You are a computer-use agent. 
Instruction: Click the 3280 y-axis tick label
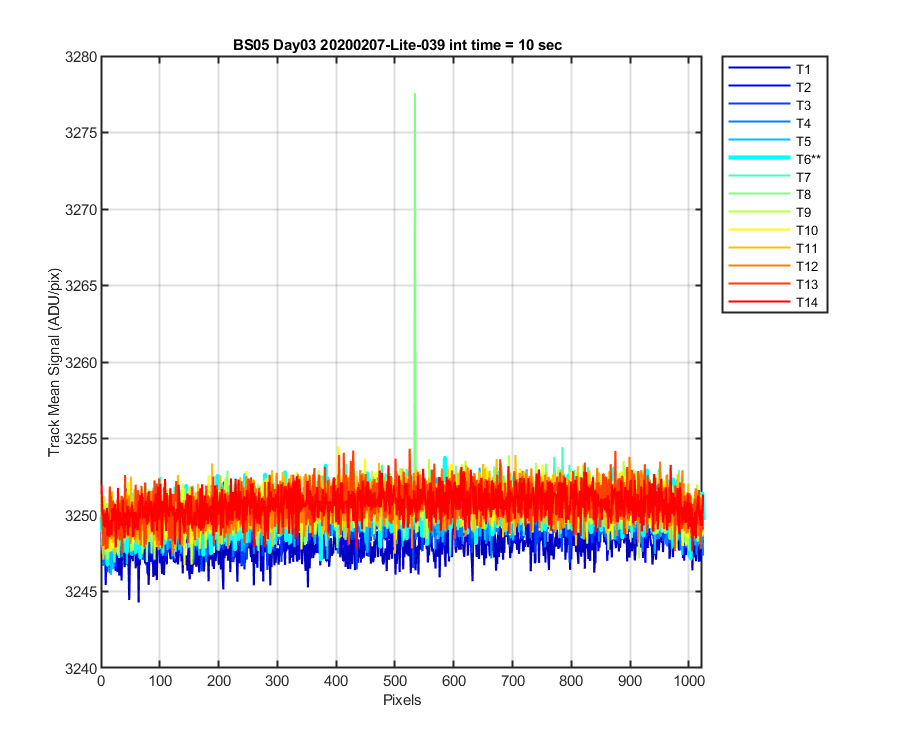click(81, 57)
